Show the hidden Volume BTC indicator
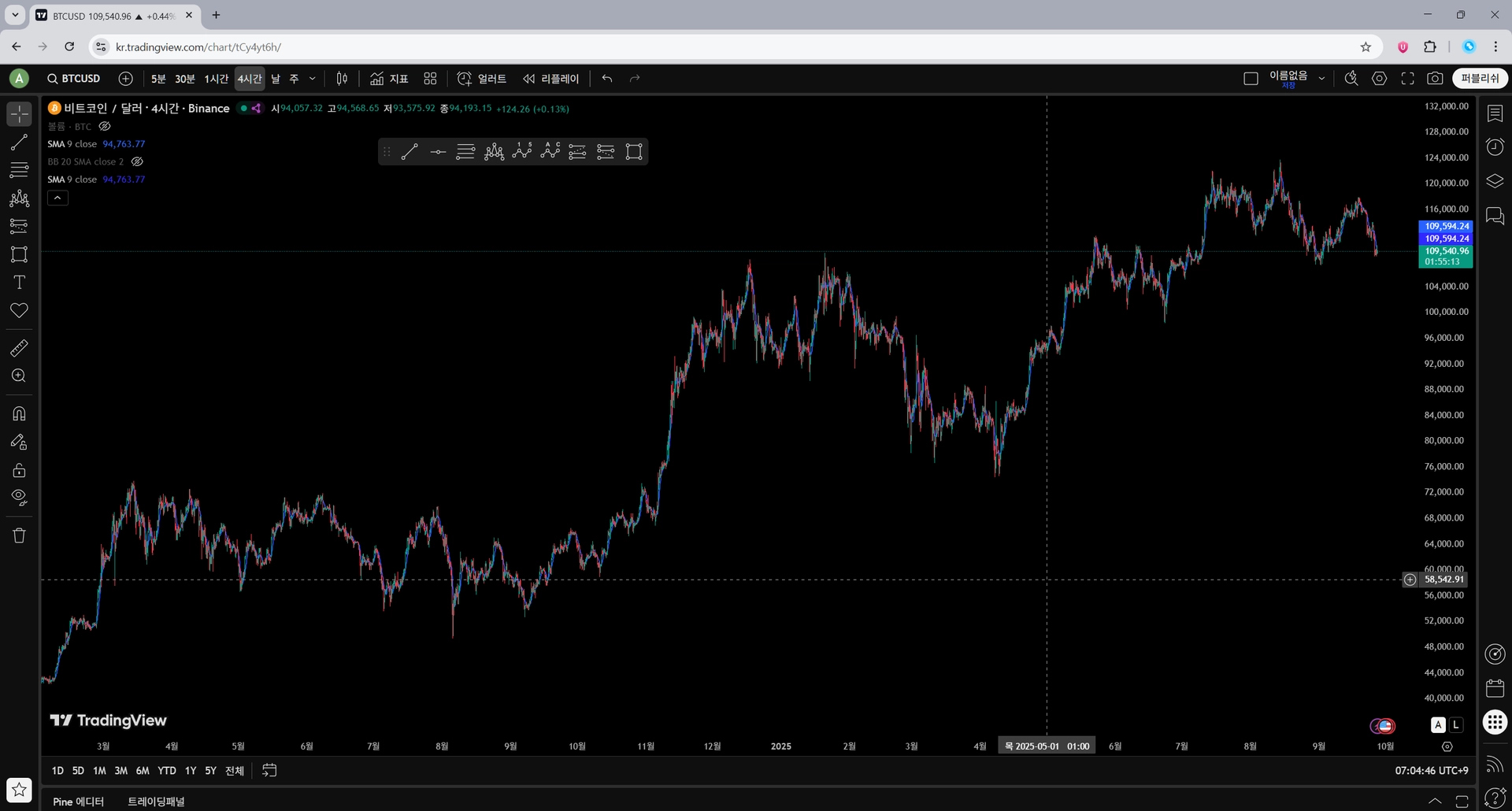1512x811 pixels. [x=105, y=126]
